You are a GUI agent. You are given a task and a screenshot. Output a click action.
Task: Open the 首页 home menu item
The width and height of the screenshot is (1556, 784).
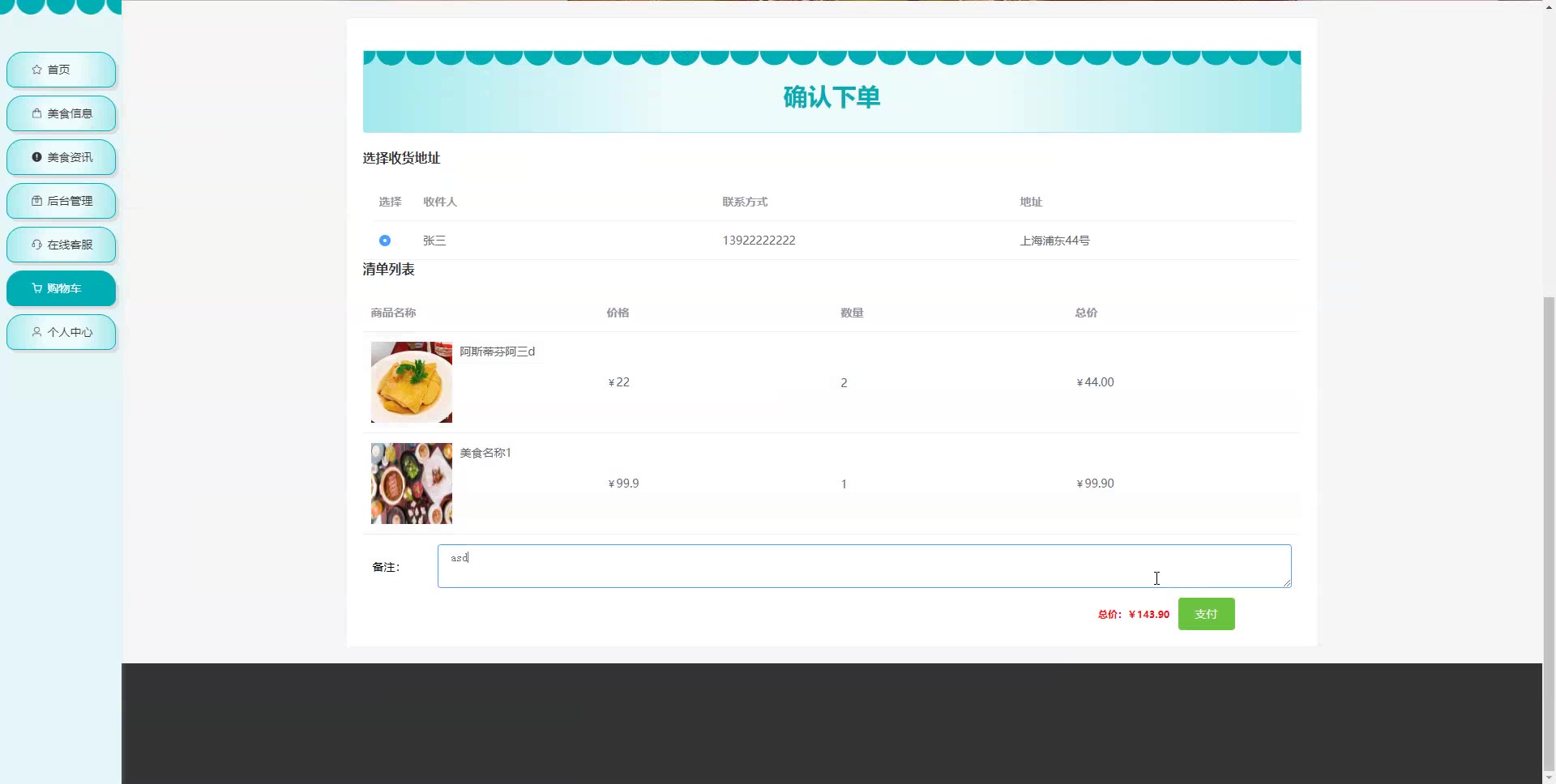[x=61, y=70]
